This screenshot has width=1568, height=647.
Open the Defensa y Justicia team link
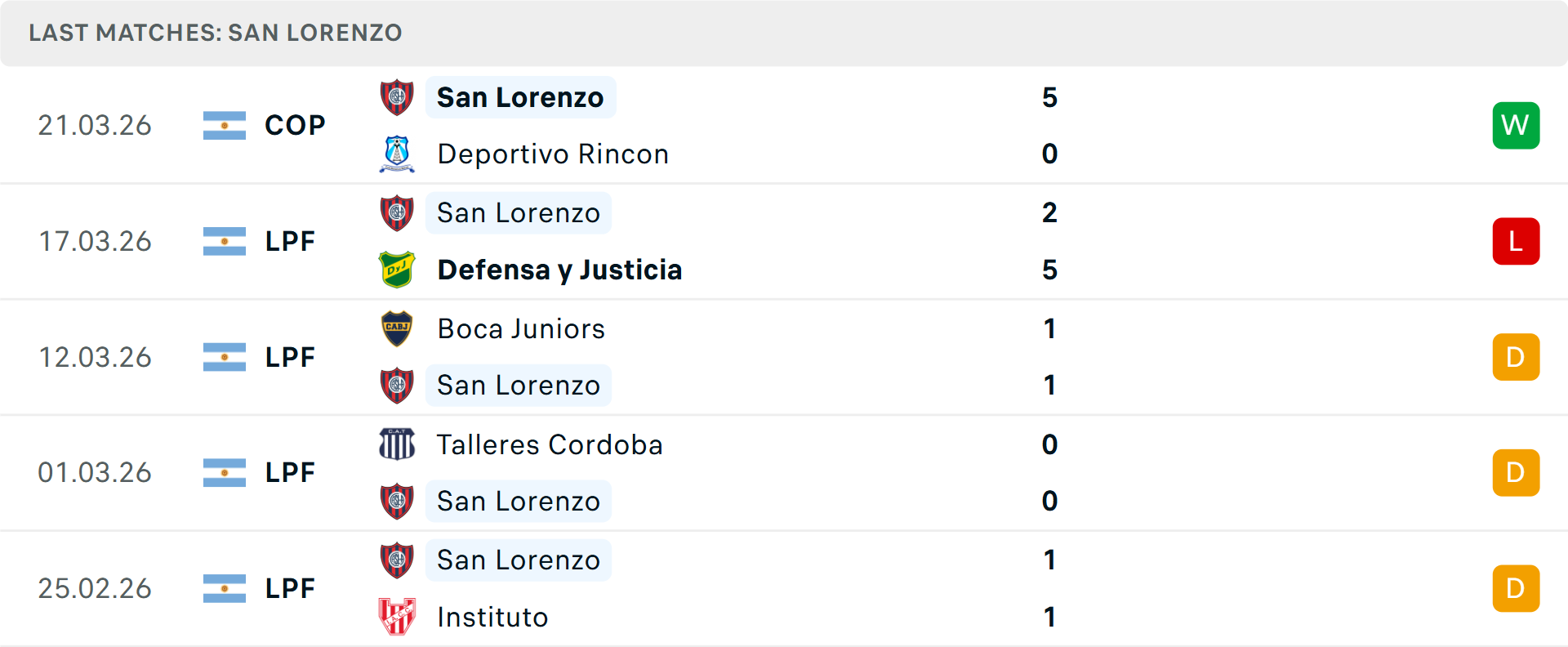(x=559, y=270)
